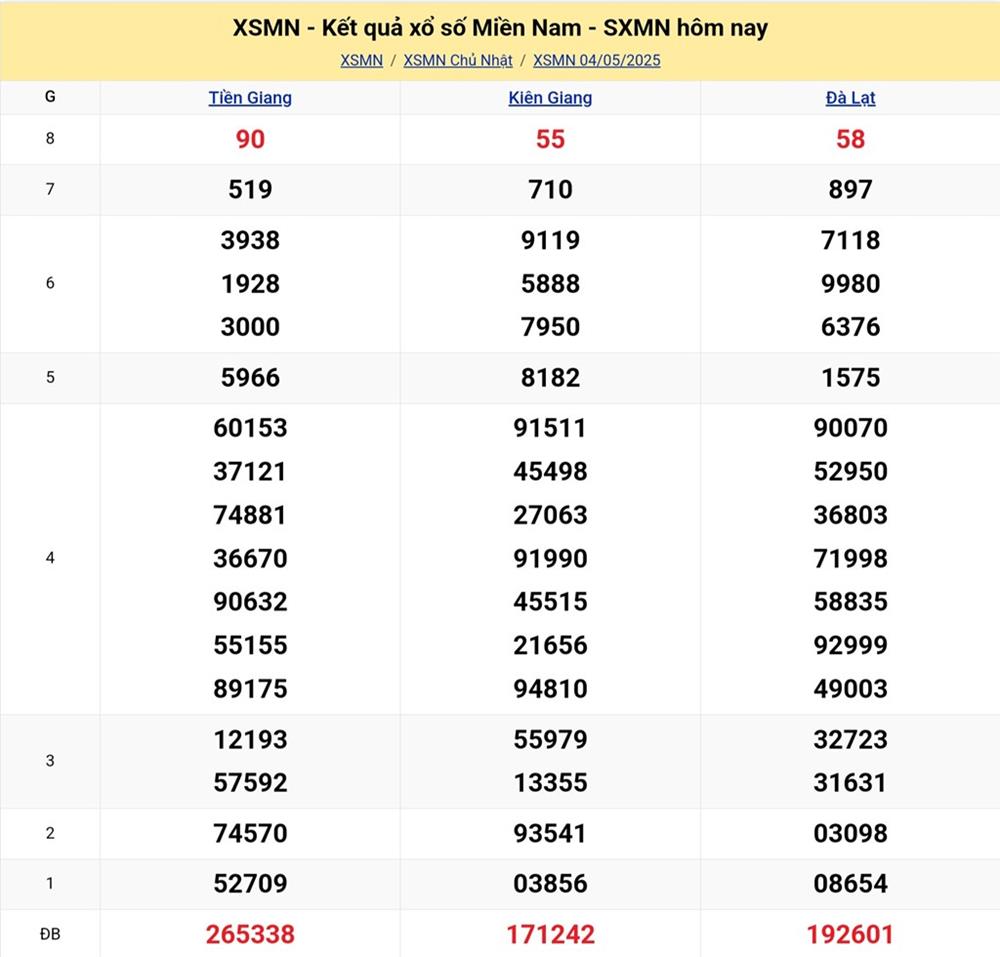Open the XSMN 04/05/2025 breadcrumb link

(x=597, y=60)
